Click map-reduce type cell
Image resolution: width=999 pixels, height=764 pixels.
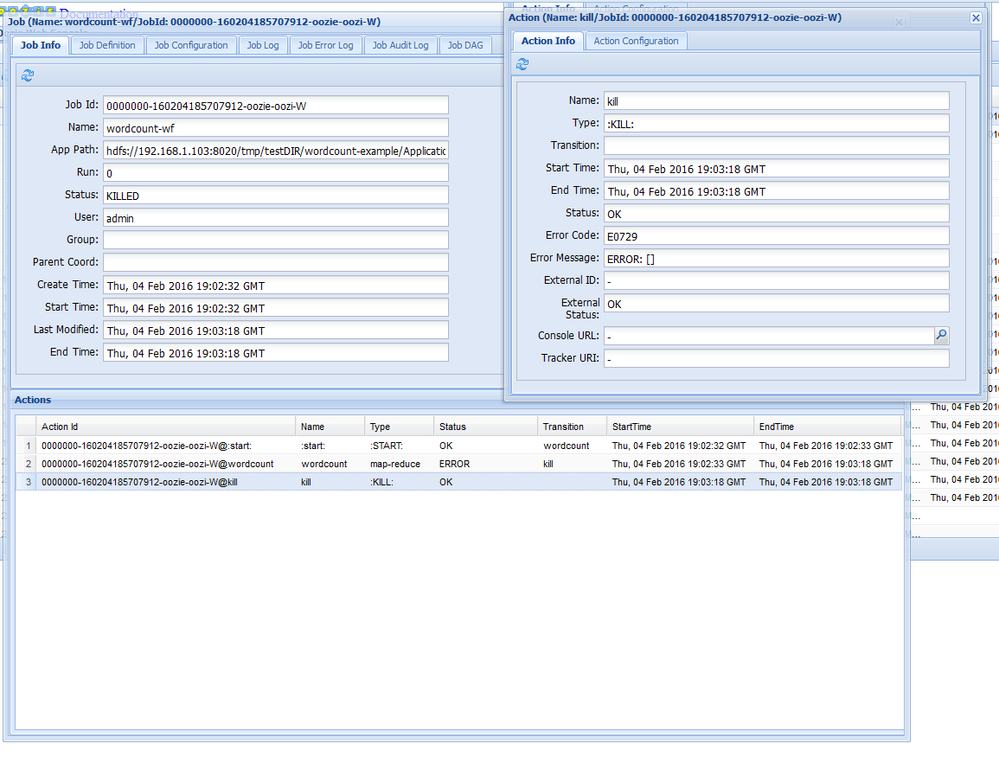[395, 464]
